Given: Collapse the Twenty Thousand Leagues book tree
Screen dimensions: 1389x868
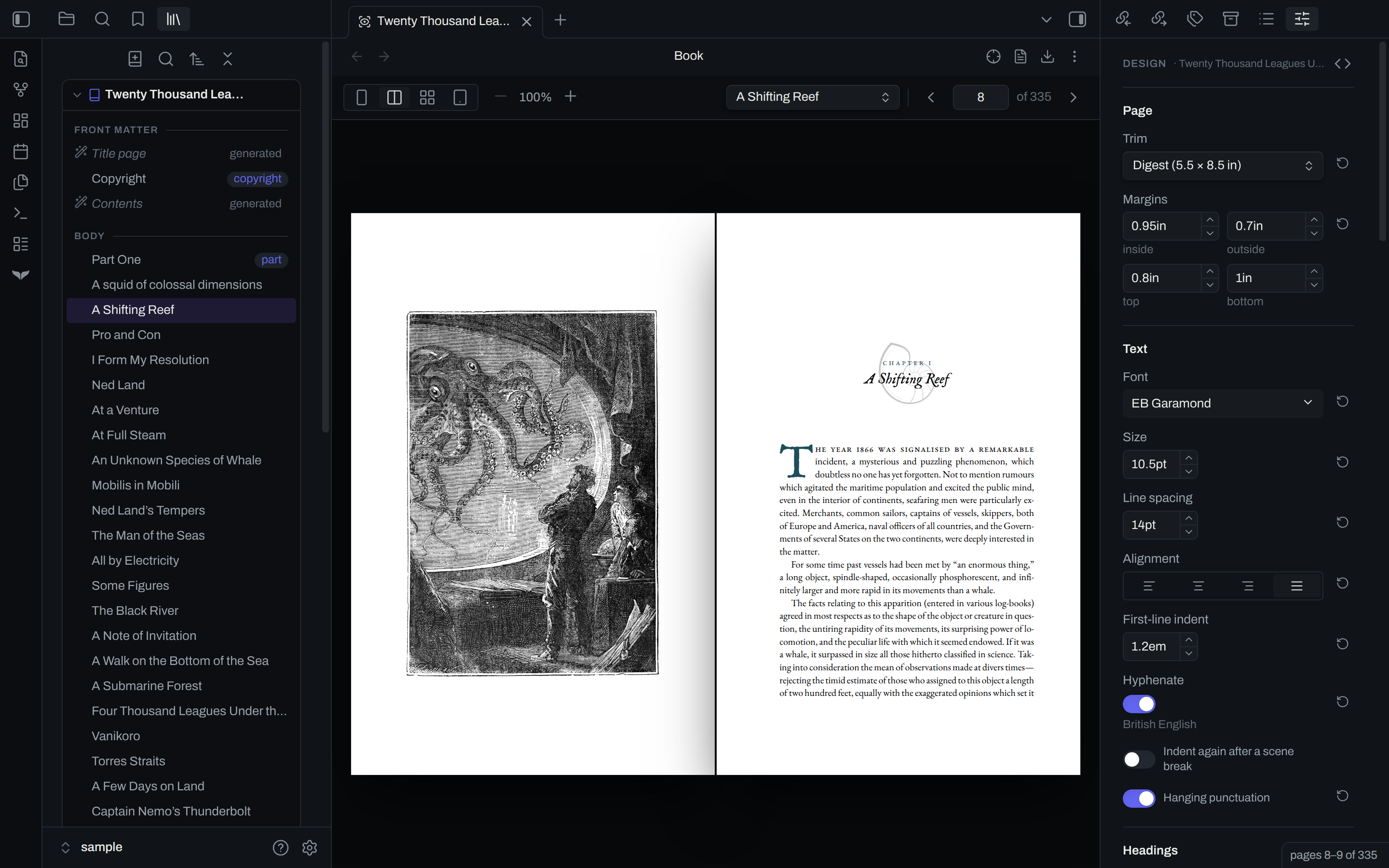Looking at the screenshot, I should [x=77, y=95].
